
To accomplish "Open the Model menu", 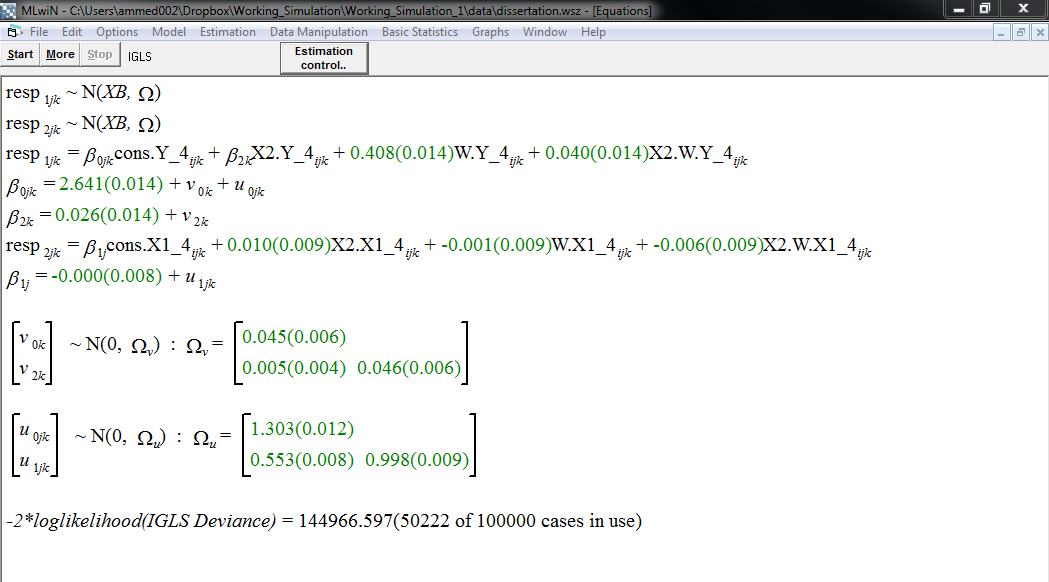I will (169, 32).
